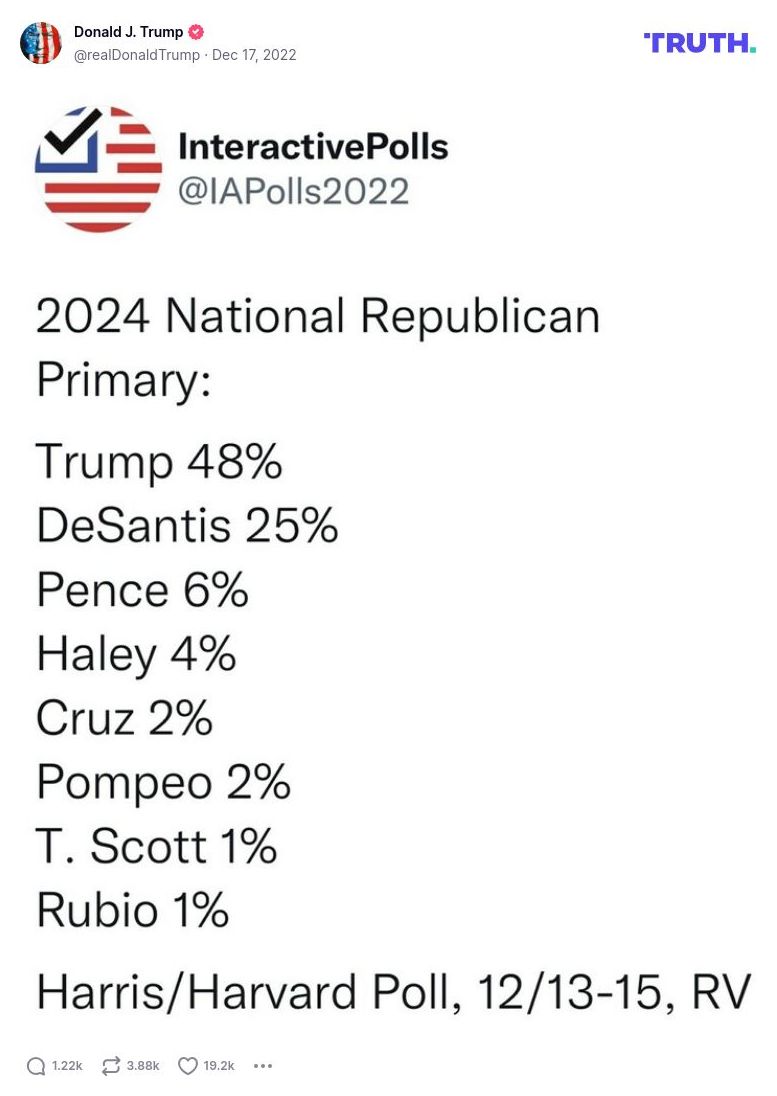Click the reply speech bubble icon
Viewport: 777px width, 1096px height.
(x=35, y=1066)
